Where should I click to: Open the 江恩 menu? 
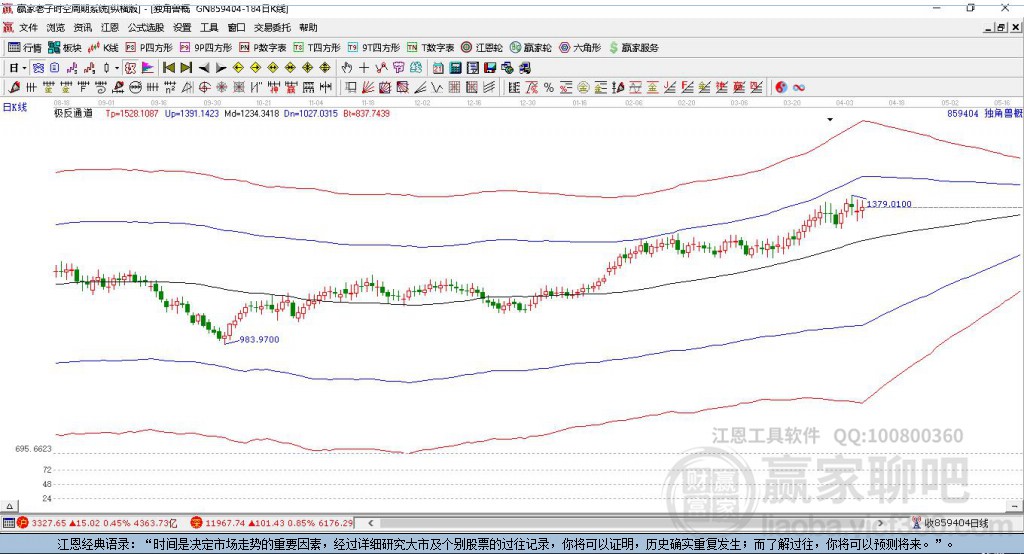coord(110,27)
